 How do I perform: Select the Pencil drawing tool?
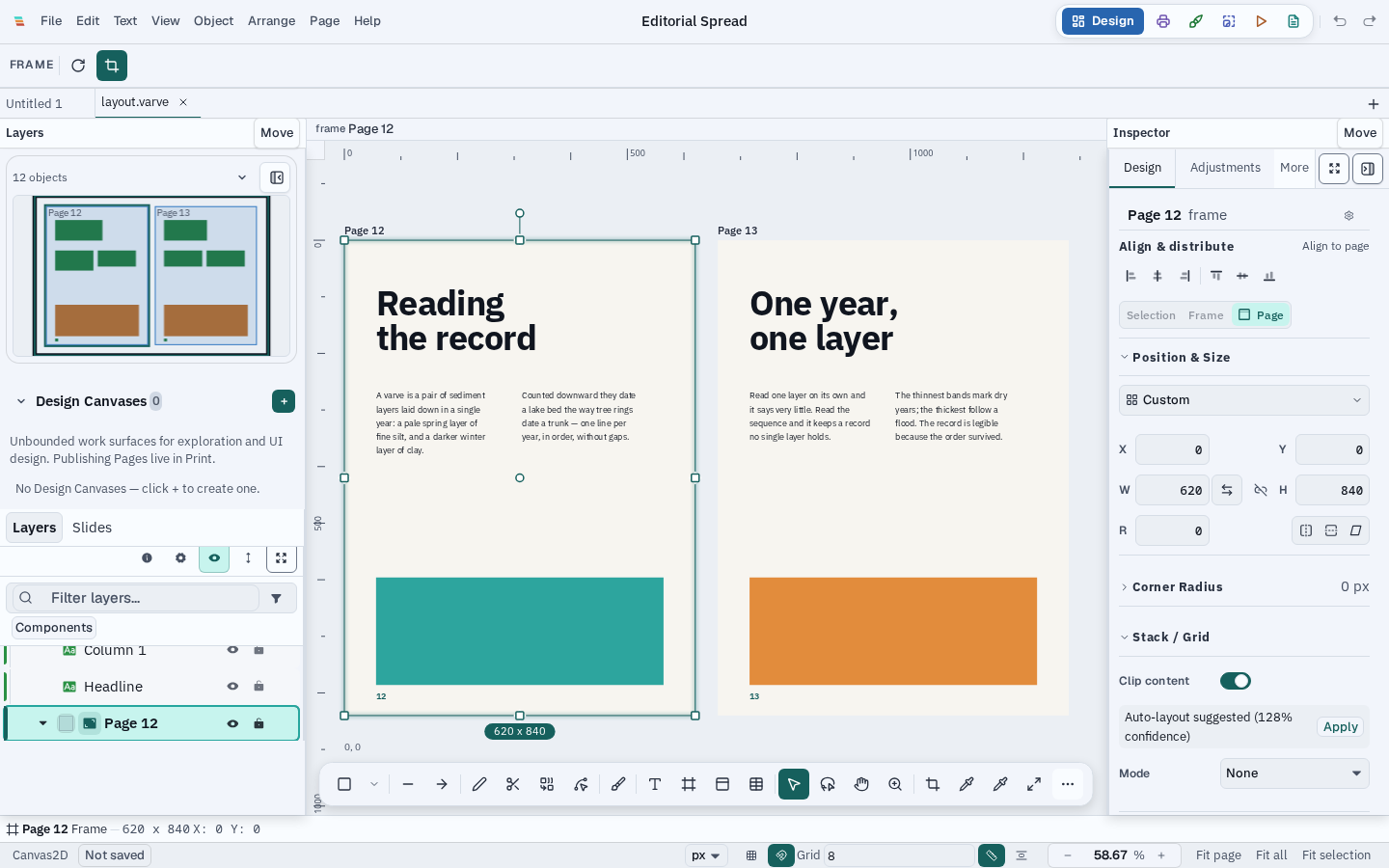tap(479, 784)
